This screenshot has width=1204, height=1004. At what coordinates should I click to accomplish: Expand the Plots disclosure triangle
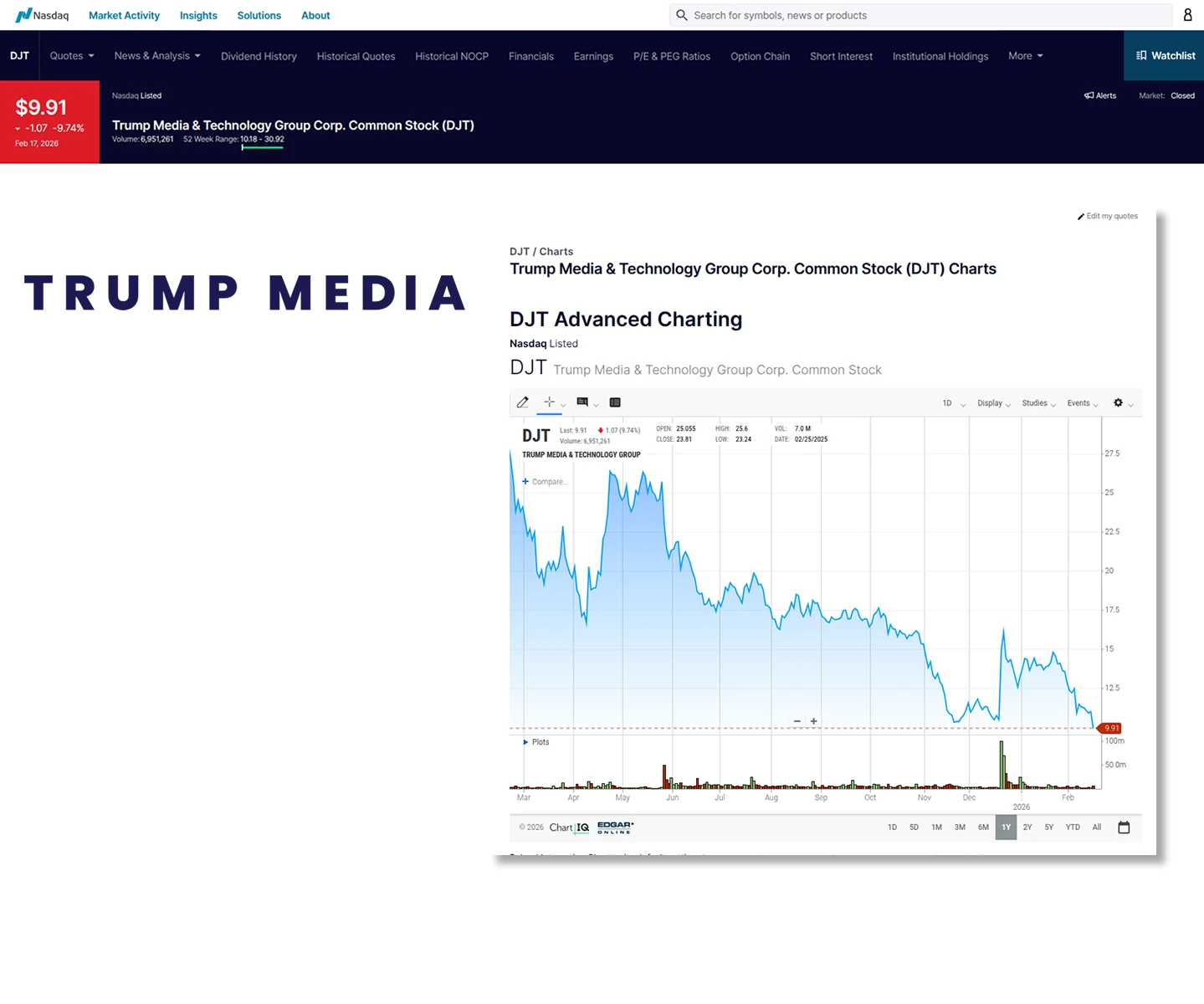(525, 742)
